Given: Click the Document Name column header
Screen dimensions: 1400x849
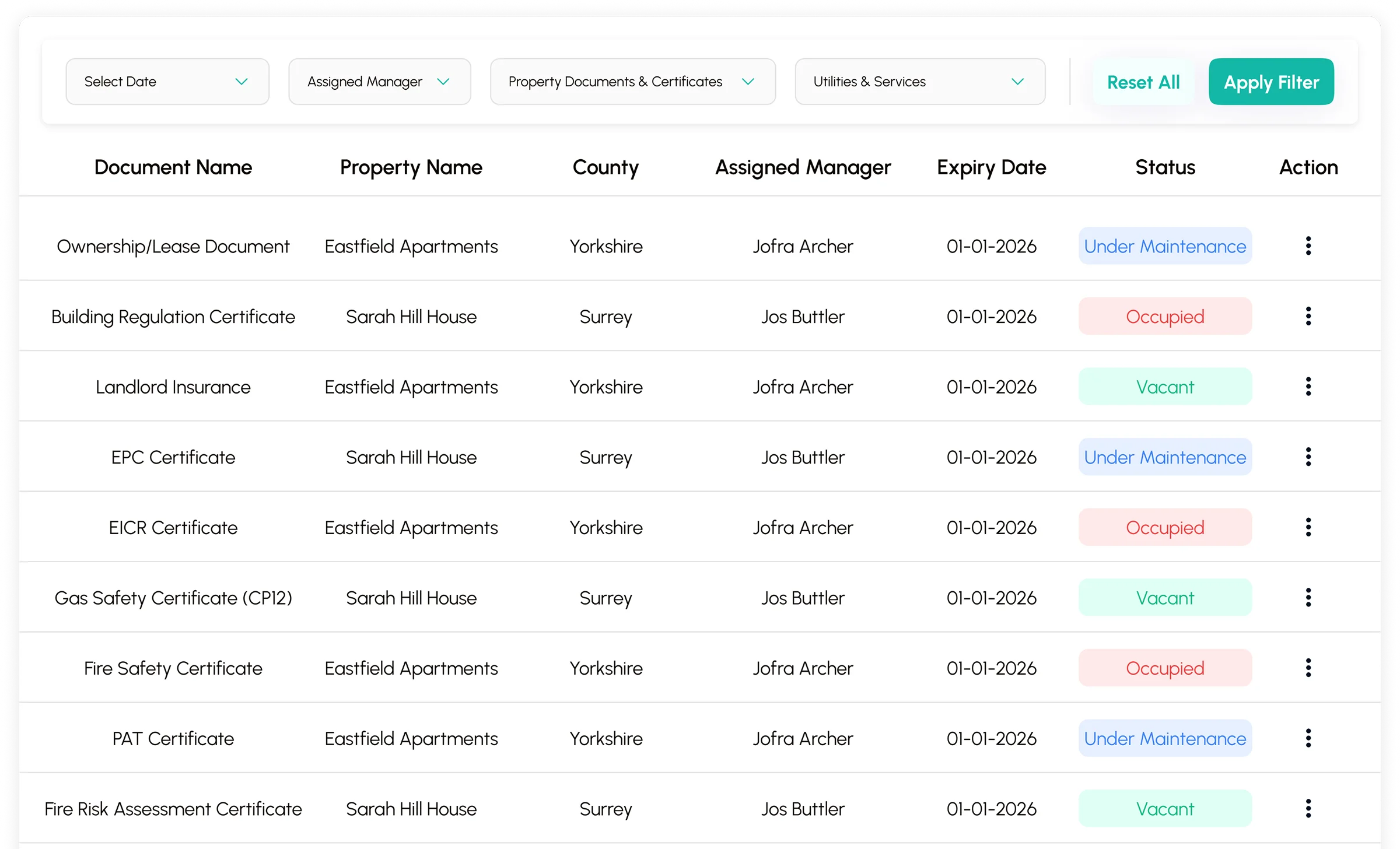Looking at the screenshot, I should point(173,167).
